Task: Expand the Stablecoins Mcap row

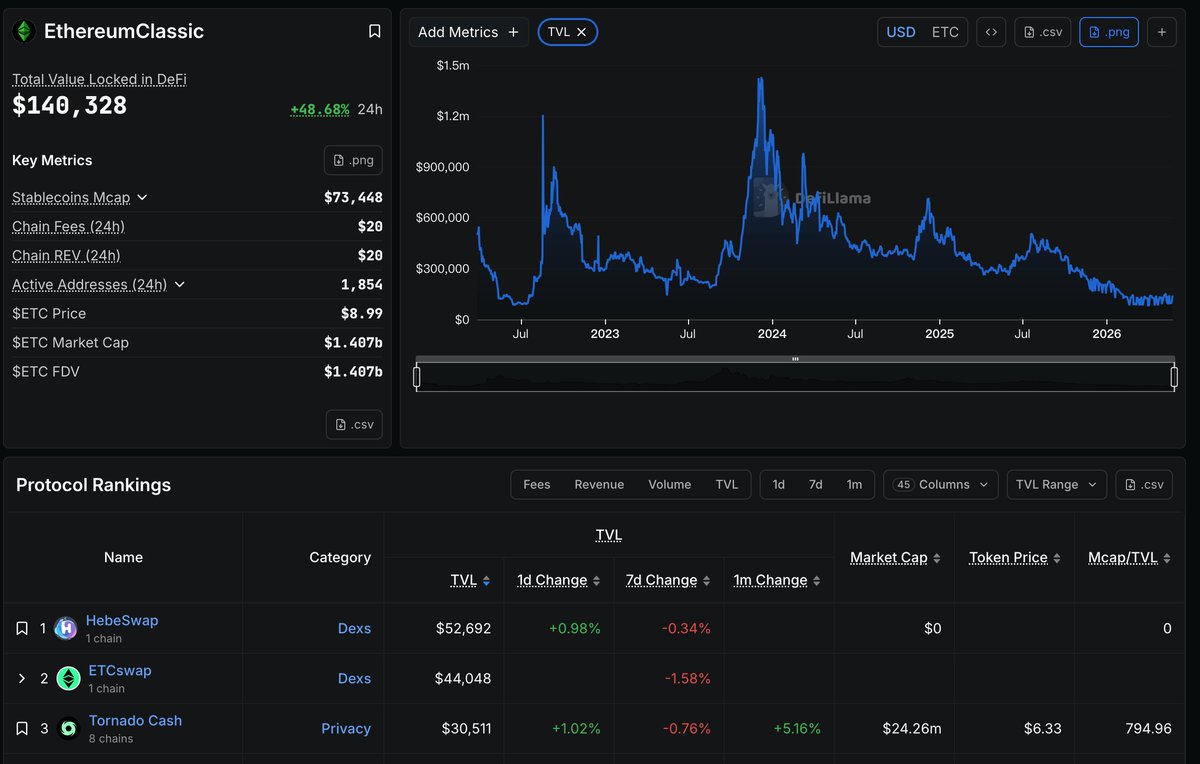Action: [142, 198]
